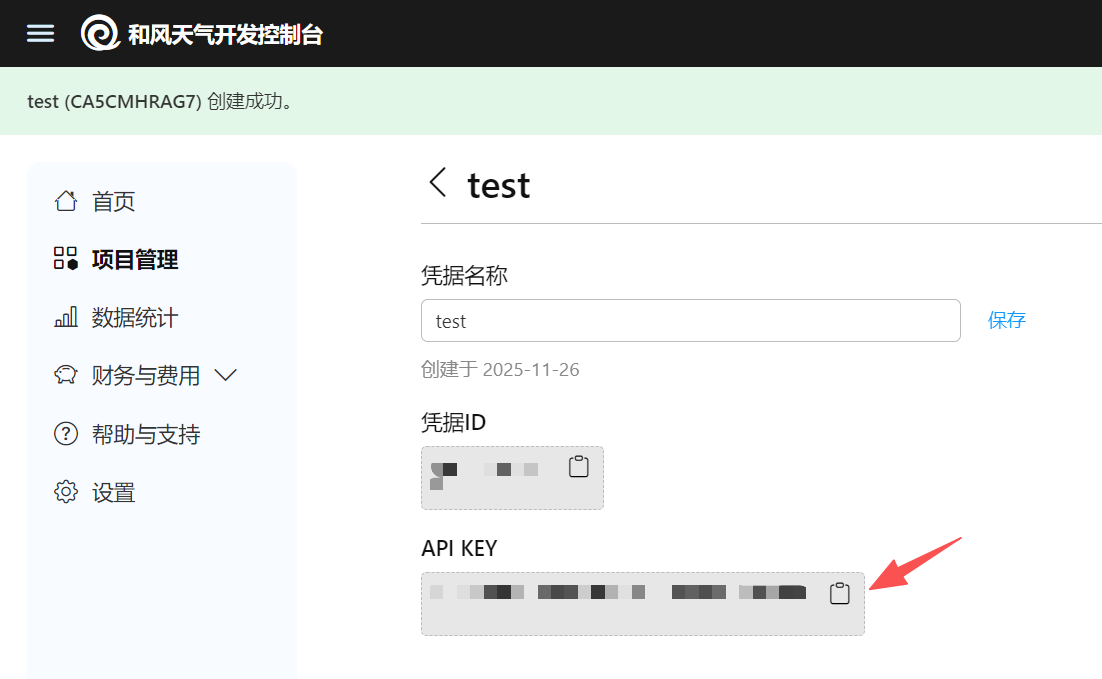Open the 数据统计 menu item

[117, 318]
